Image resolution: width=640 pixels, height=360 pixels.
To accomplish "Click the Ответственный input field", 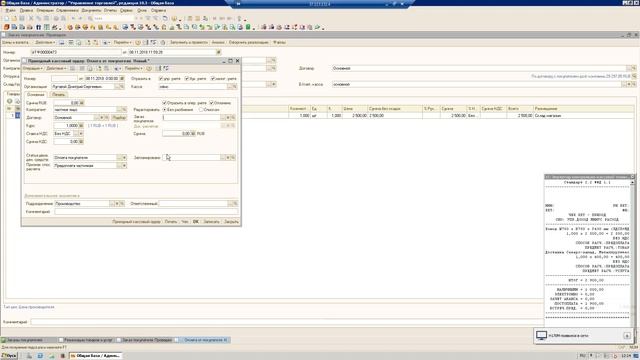I will point(193,204).
